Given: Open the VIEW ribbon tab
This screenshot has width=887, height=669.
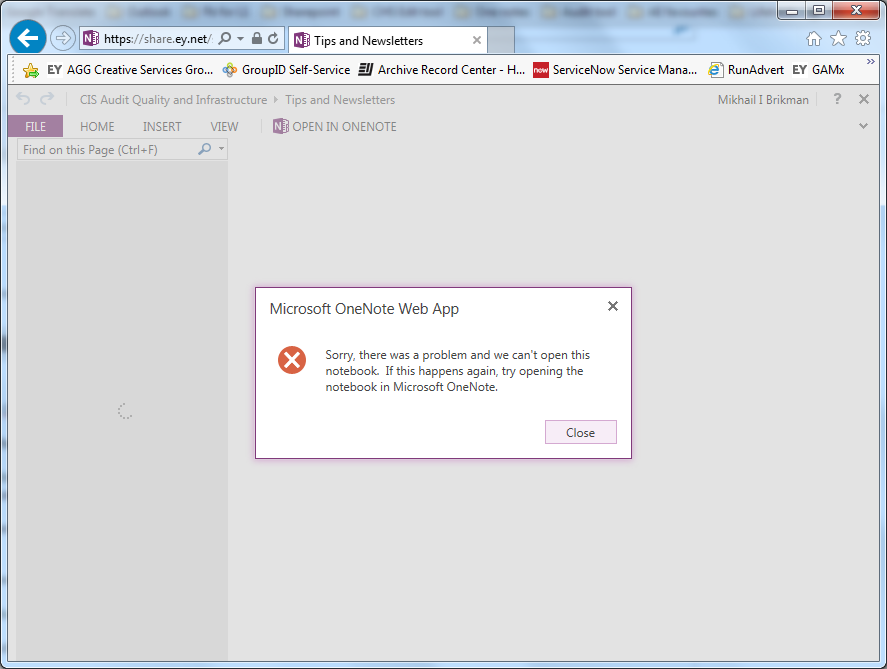Looking at the screenshot, I should click(224, 127).
